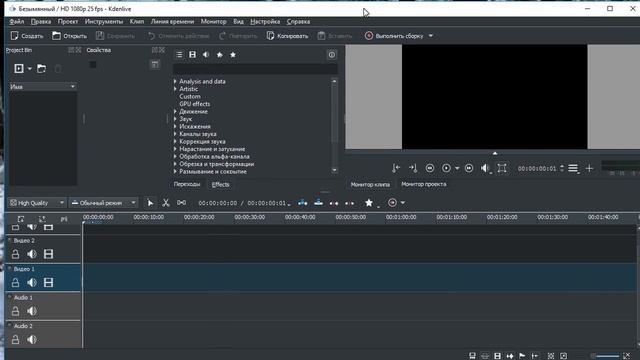This screenshot has height=360, width=640.
Task: Switch to the Переходы tab
Action: 187,184
